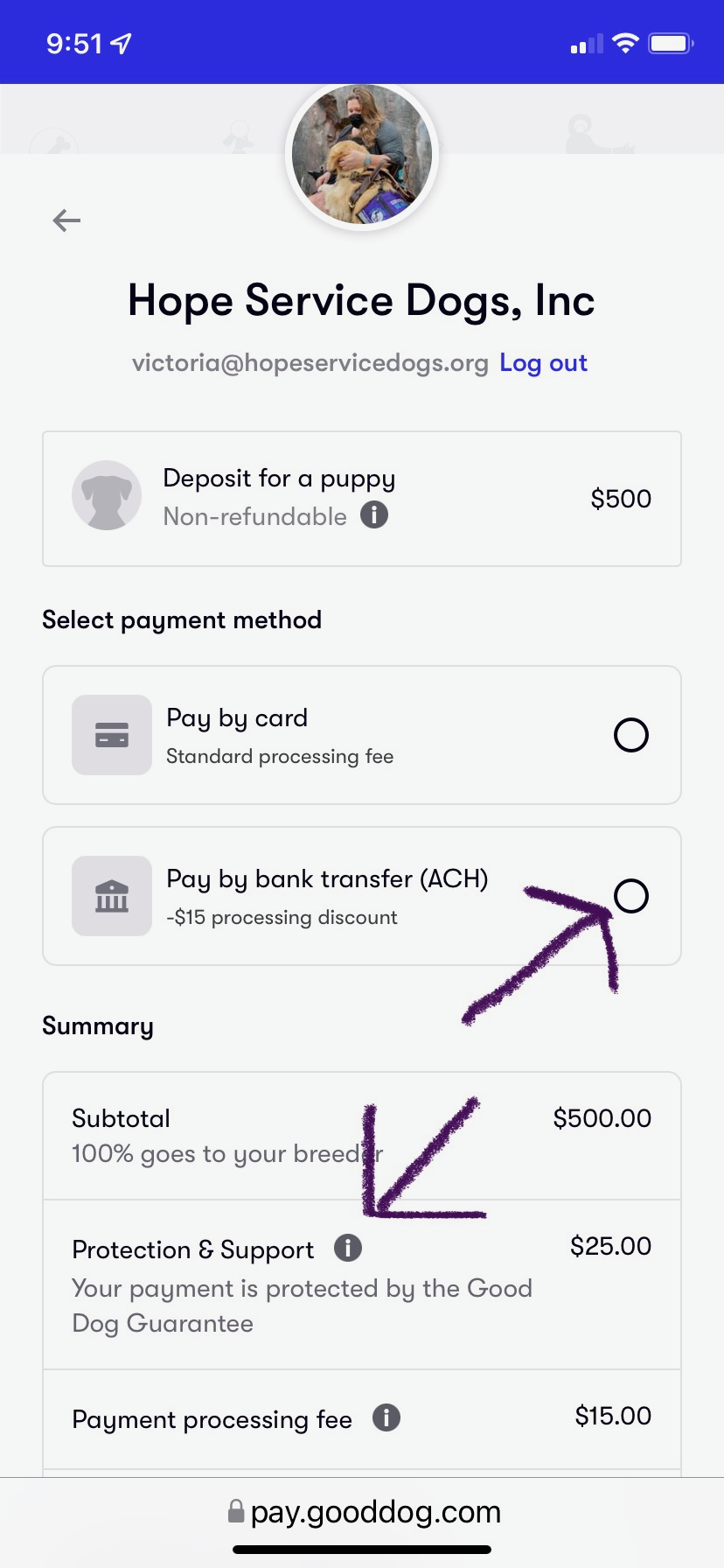Tap the Wi-Fi status icon

click(625, 43)
